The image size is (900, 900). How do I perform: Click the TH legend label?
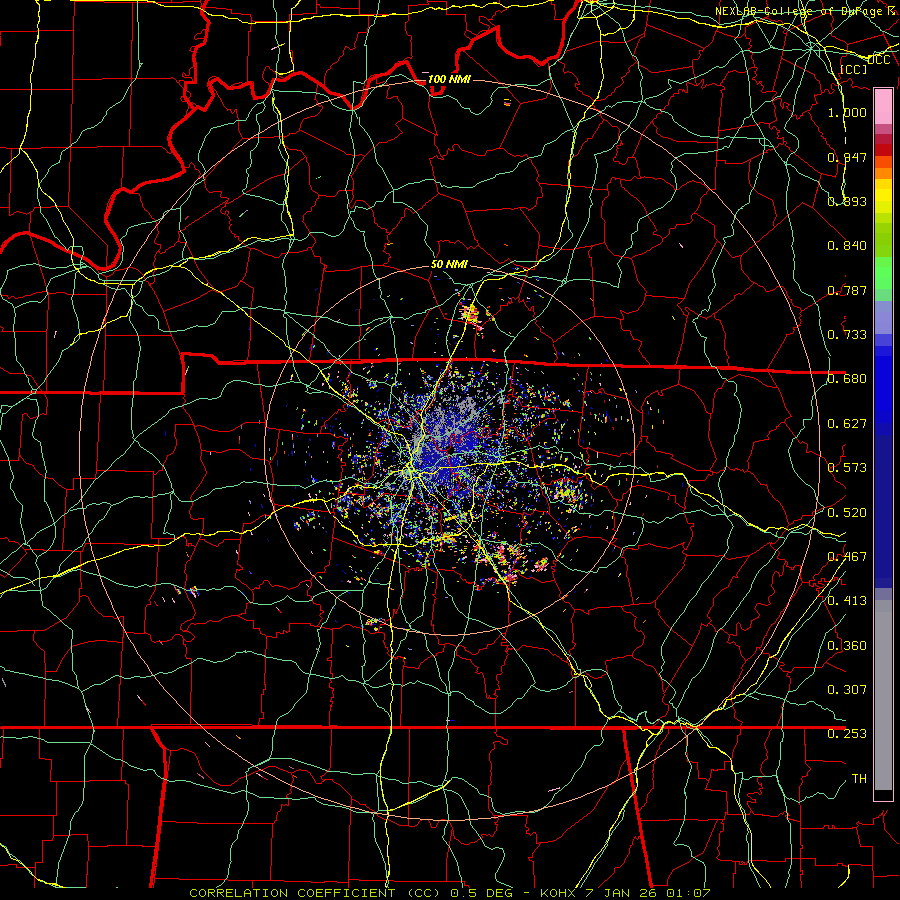point(859,779)
